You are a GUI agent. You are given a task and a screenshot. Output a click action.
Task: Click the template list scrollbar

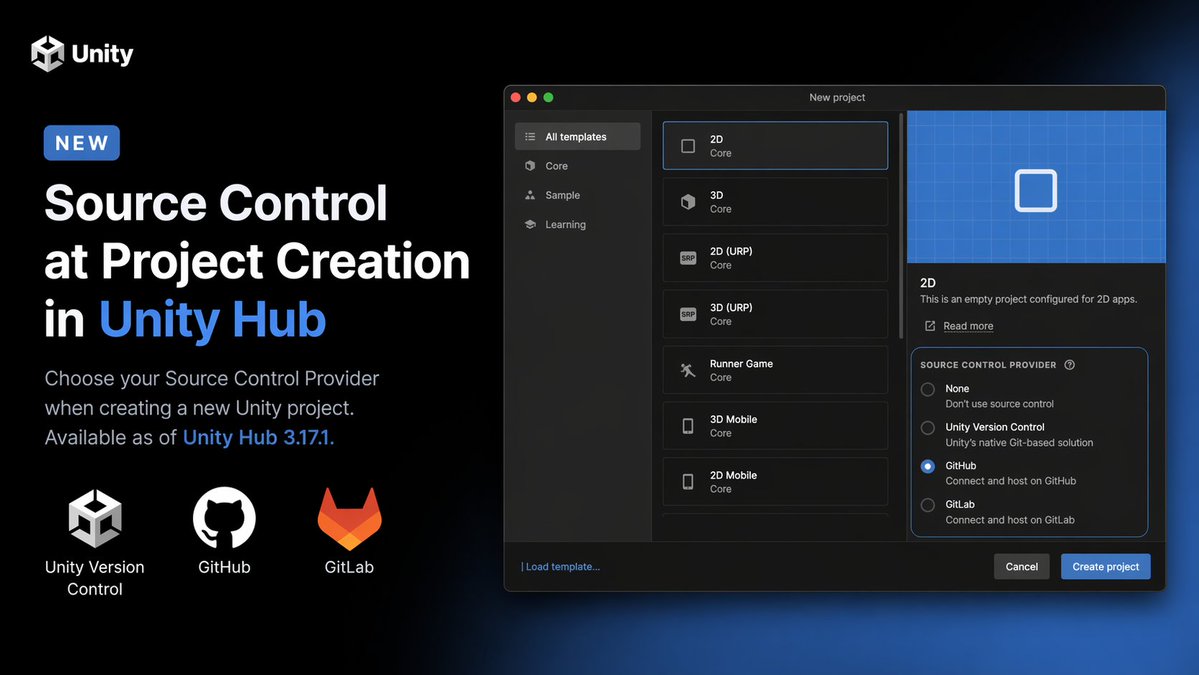pos(901,226)
